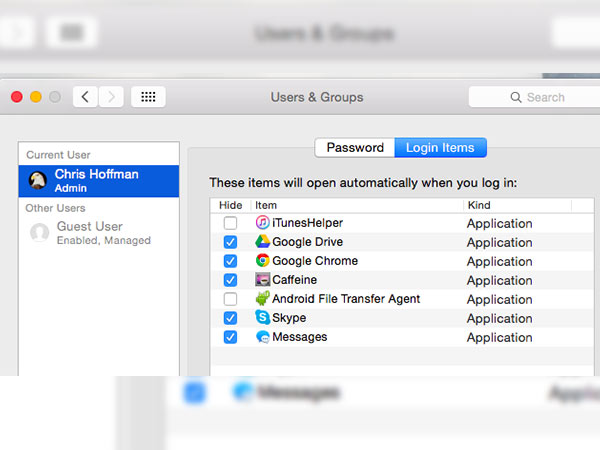Image resolution: width=600 pixels, height=450 pixels.
Task: Select Chris Hoffman Admin user
Action: [x=99, y=181]
